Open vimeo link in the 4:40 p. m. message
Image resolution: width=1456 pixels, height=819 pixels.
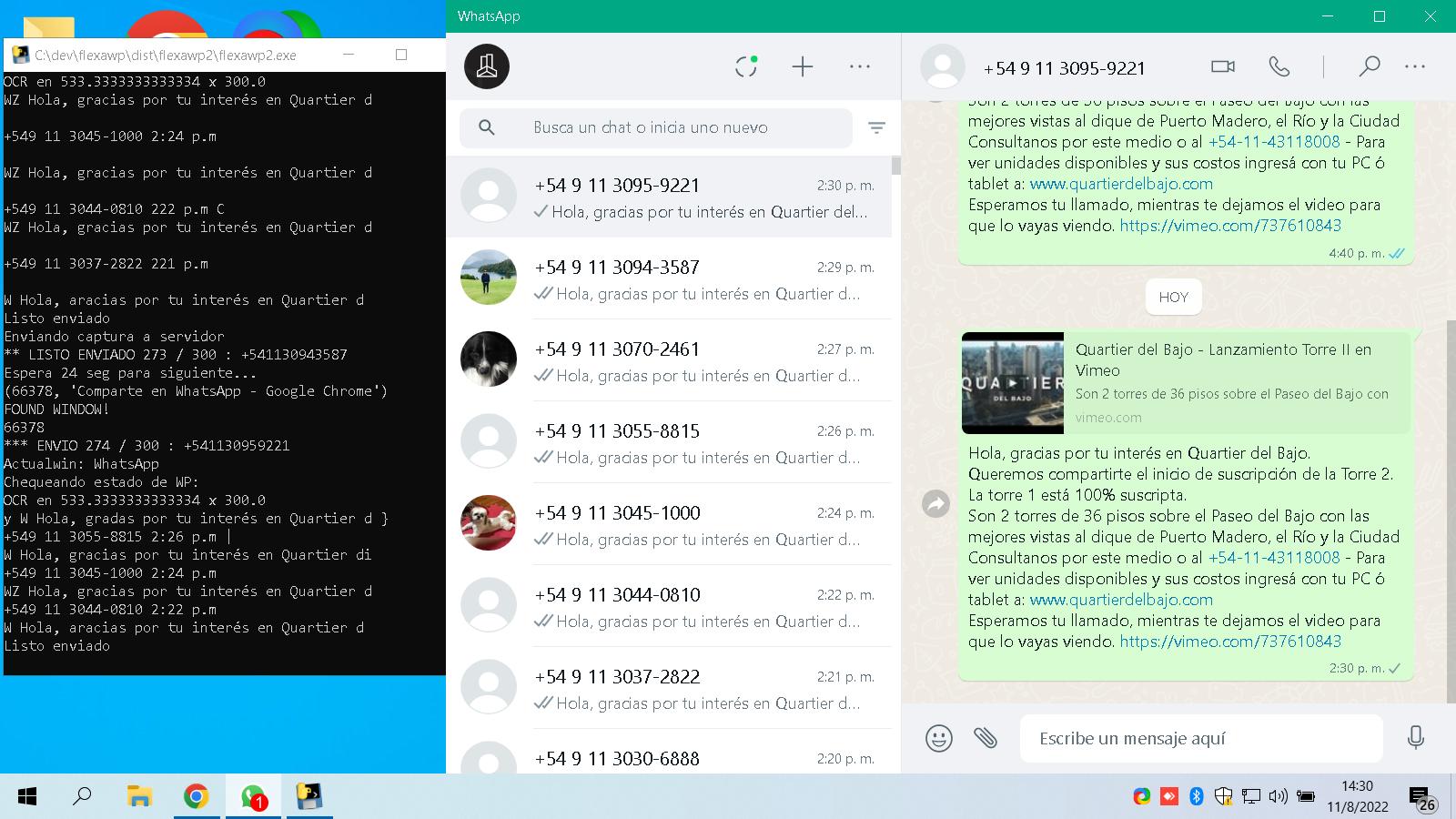click(1230, 226)
